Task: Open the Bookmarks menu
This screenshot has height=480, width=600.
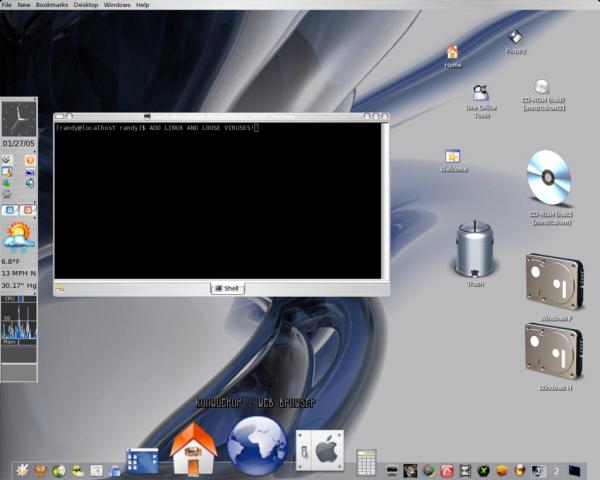Action: pyautogui.click(x=52, y=5)
